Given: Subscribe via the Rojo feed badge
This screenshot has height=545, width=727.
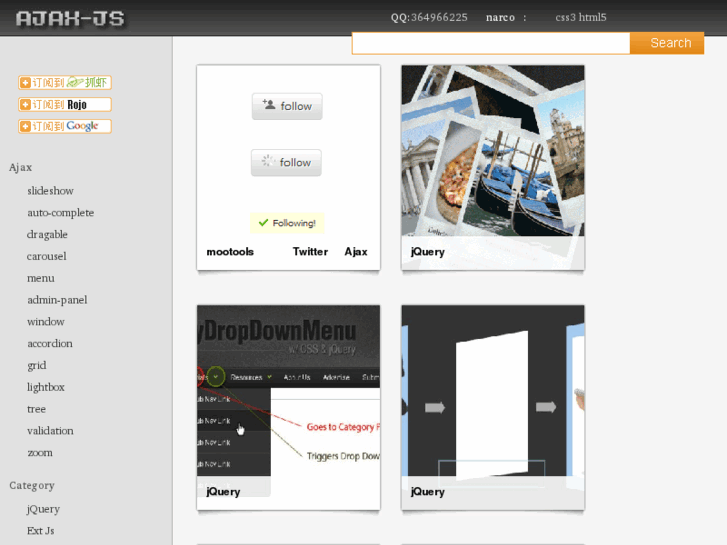Looking at the screenshot, I should point(65,104).
